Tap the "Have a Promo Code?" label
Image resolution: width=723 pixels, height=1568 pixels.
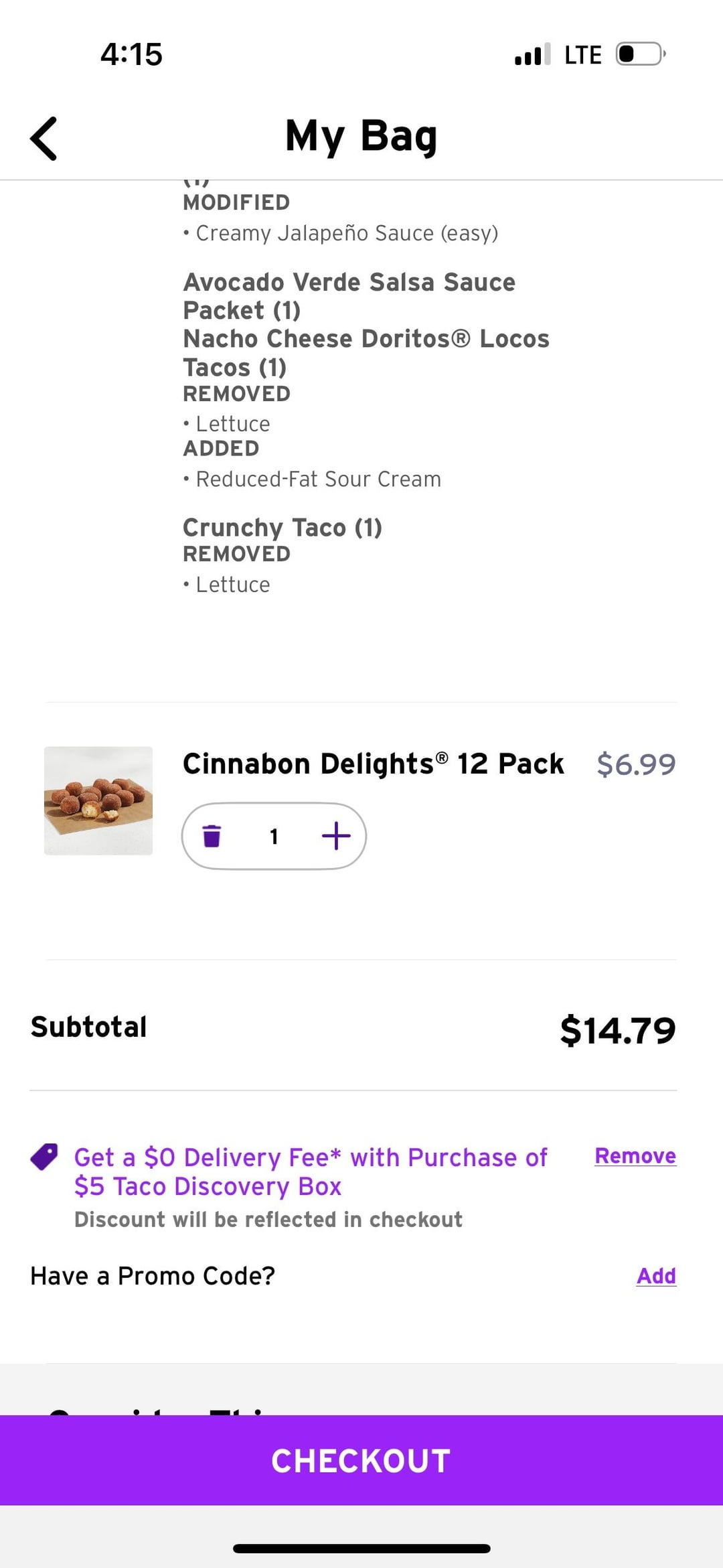point(153,1276)
